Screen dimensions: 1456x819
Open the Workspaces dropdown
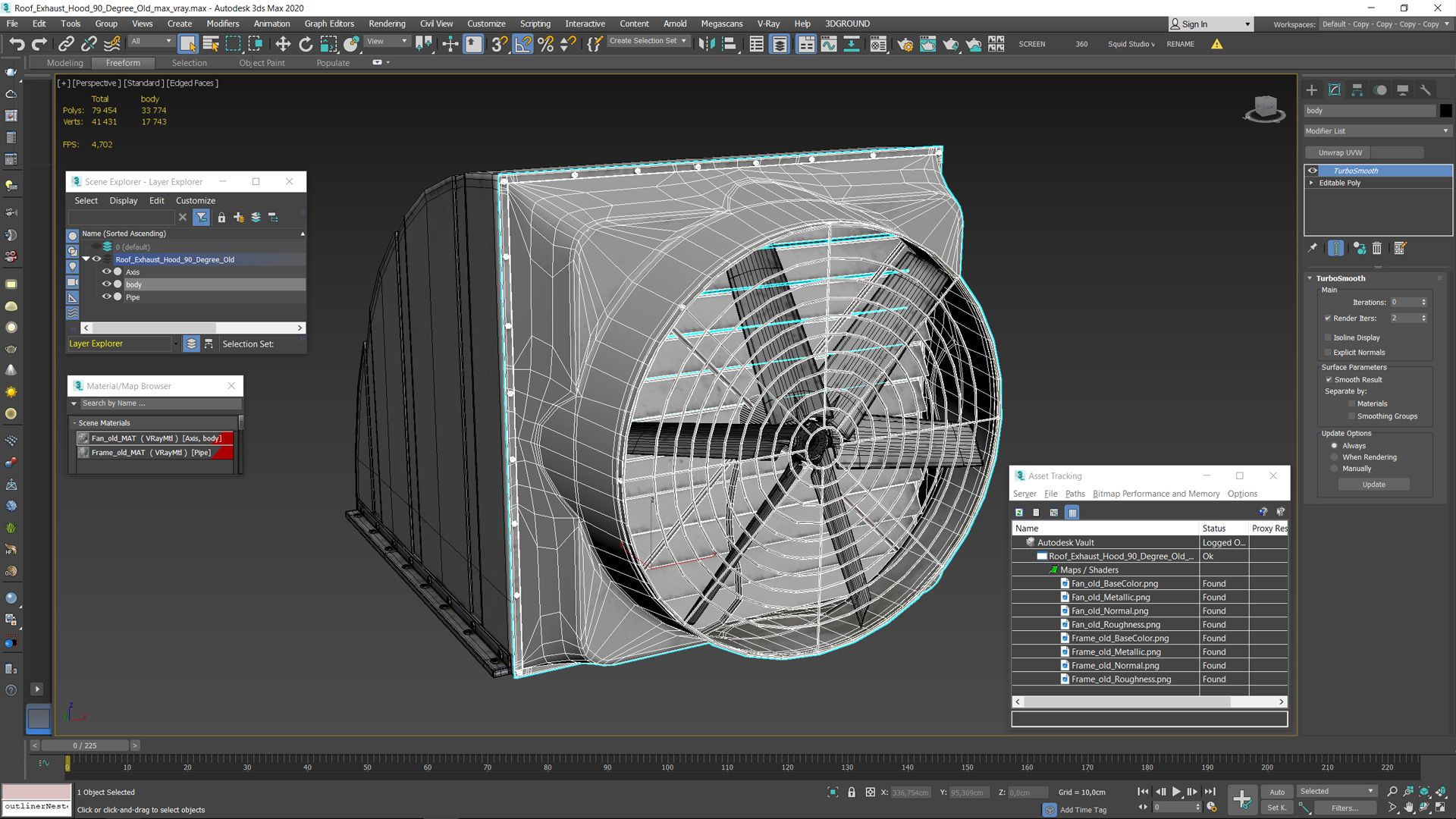point(1385,24)
